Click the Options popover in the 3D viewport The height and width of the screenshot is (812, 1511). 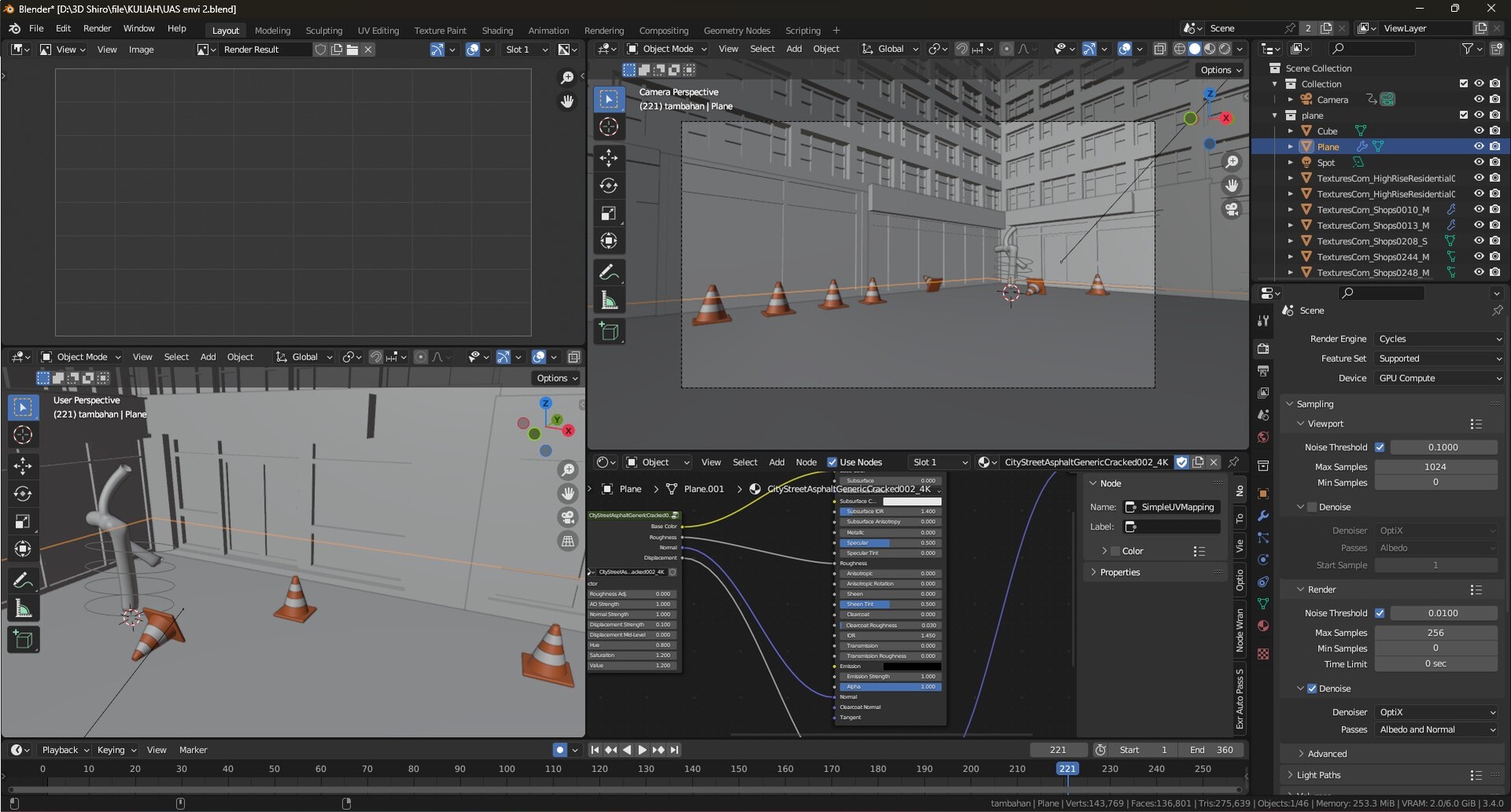pyautogui.click(x=1219, y=69)
